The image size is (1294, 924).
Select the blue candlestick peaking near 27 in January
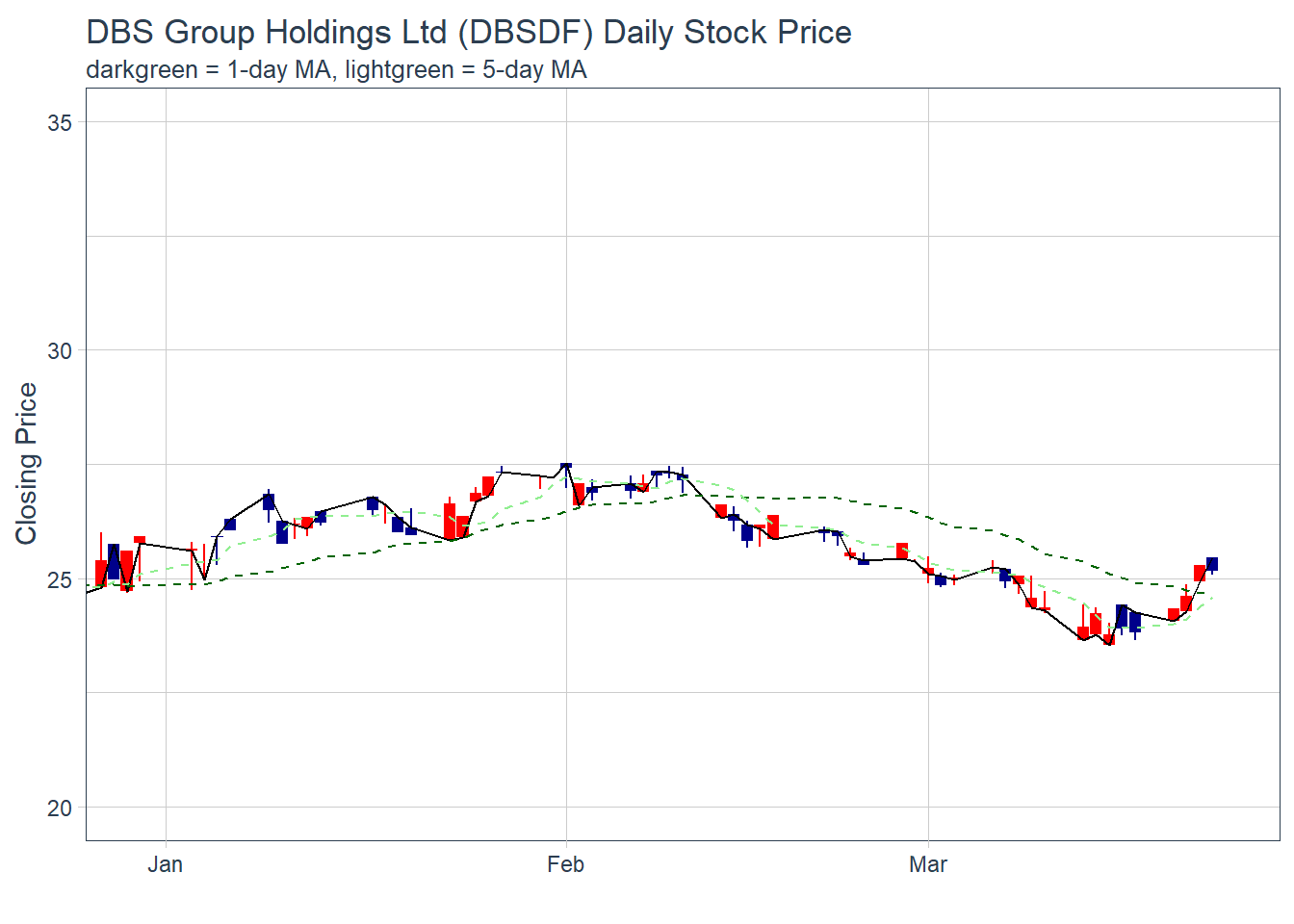coord(269,501)
